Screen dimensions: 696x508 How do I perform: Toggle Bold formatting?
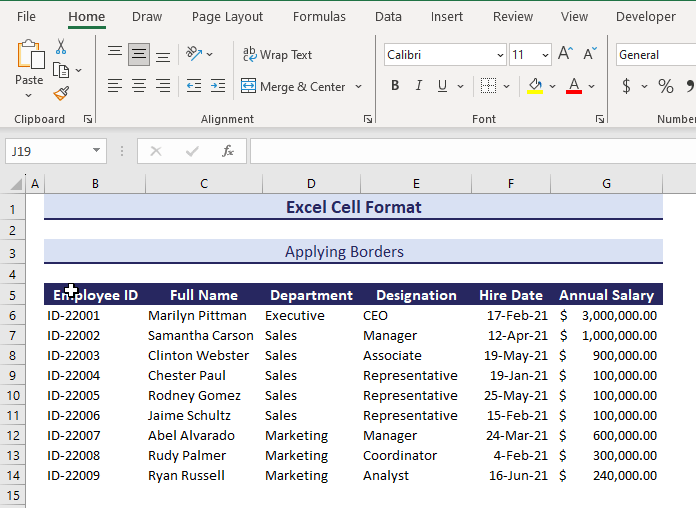(x=395, y=87)
